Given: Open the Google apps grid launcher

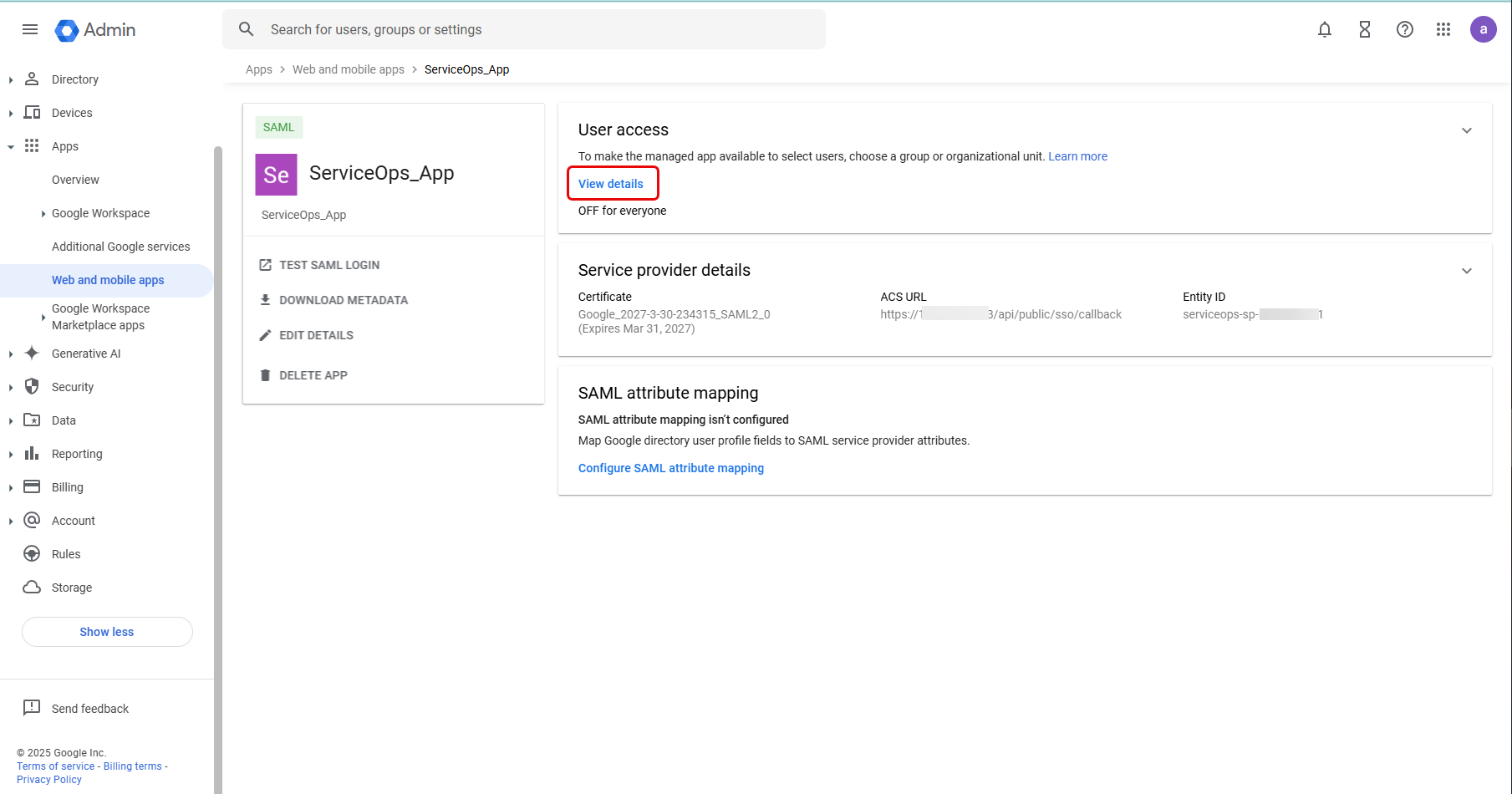Looking at the screenshot, I should coord(1443,29).
